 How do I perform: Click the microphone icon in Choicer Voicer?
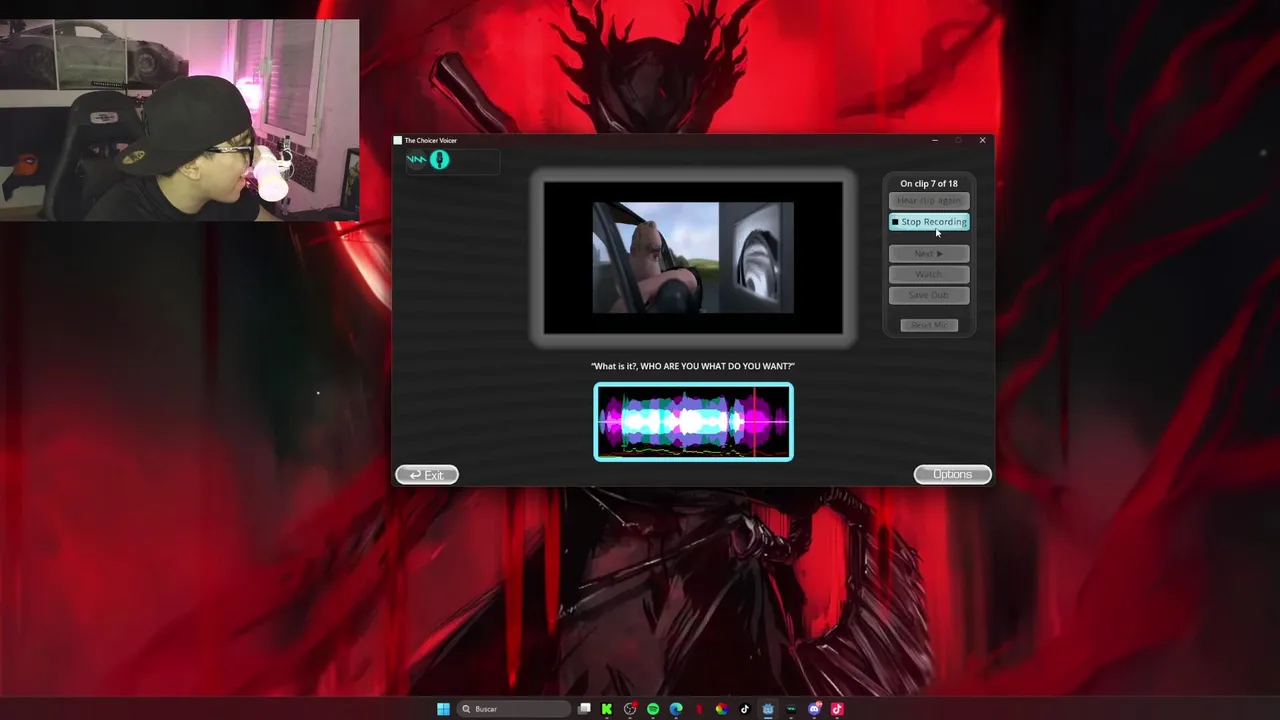tap(440, 160)
